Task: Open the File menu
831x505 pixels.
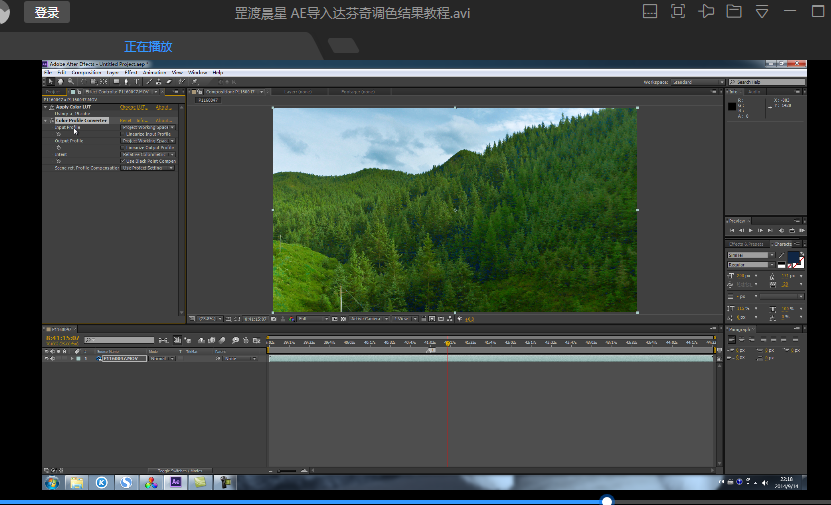Action: click(x=48, y=72)
